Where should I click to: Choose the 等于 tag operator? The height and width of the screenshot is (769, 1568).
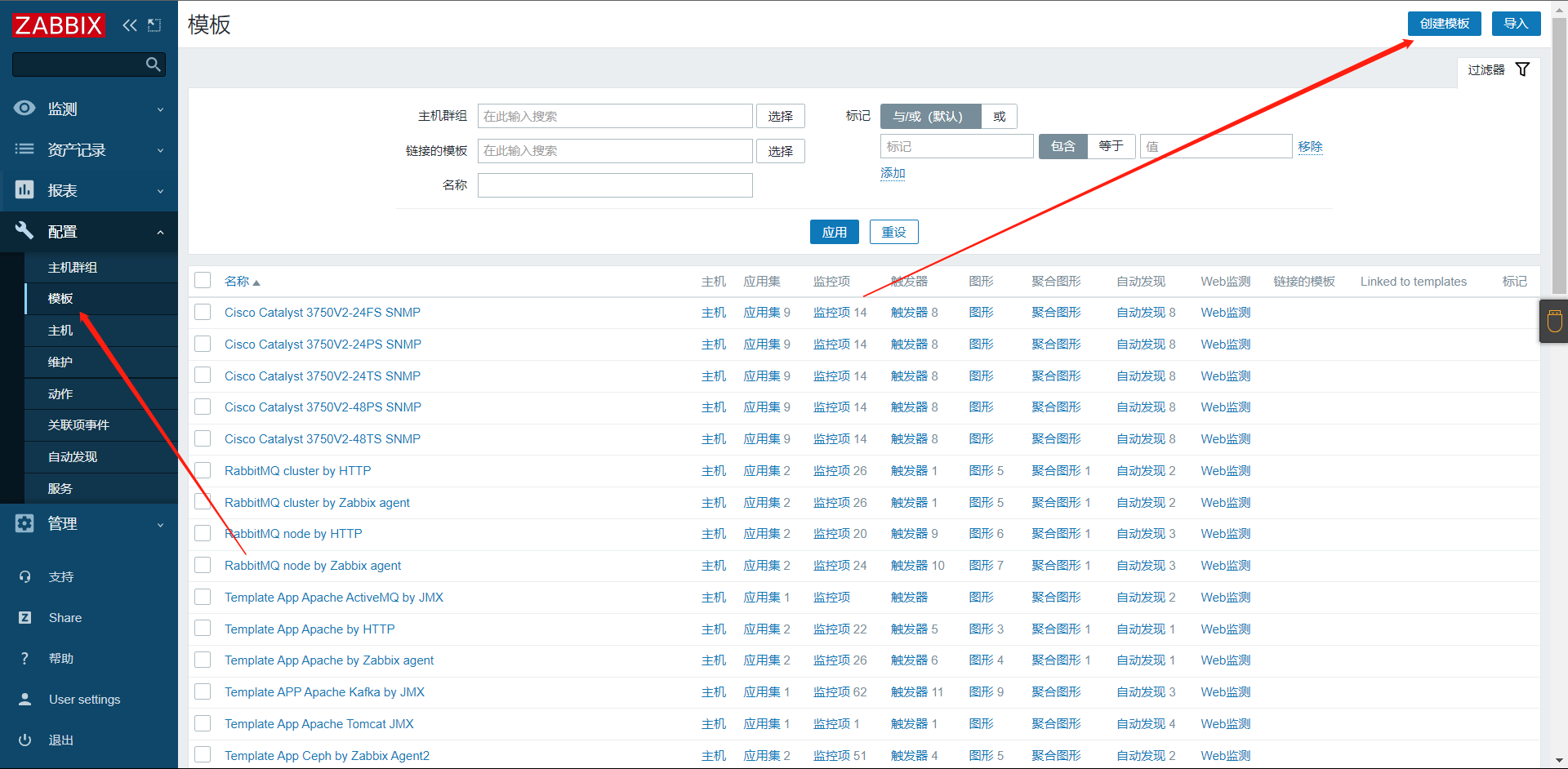tap(1111, 146)
